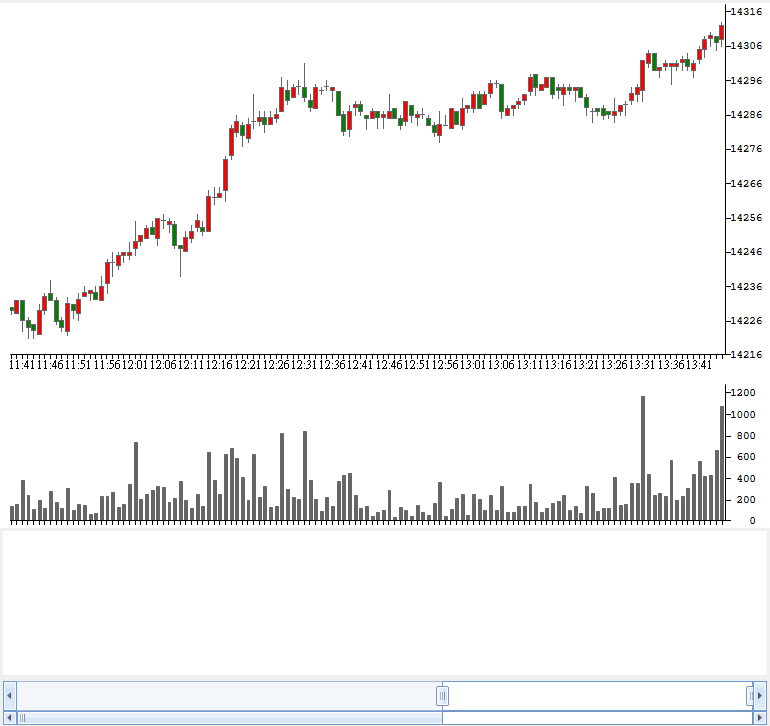Click the 1000 volume axis label
The width and height of the screenshot is (770, 726).
[743, 414]
